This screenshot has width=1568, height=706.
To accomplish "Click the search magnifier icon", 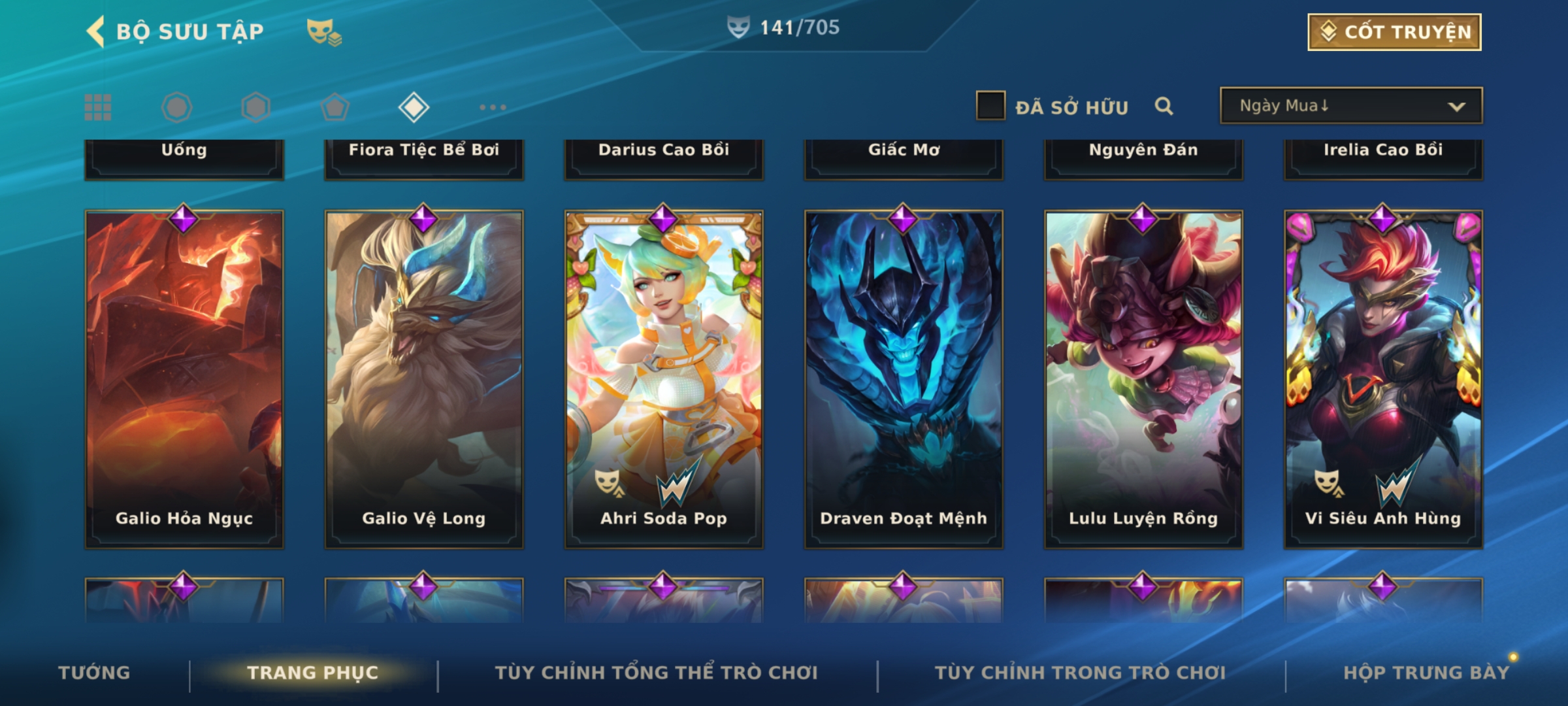I will click(1164, 106).
